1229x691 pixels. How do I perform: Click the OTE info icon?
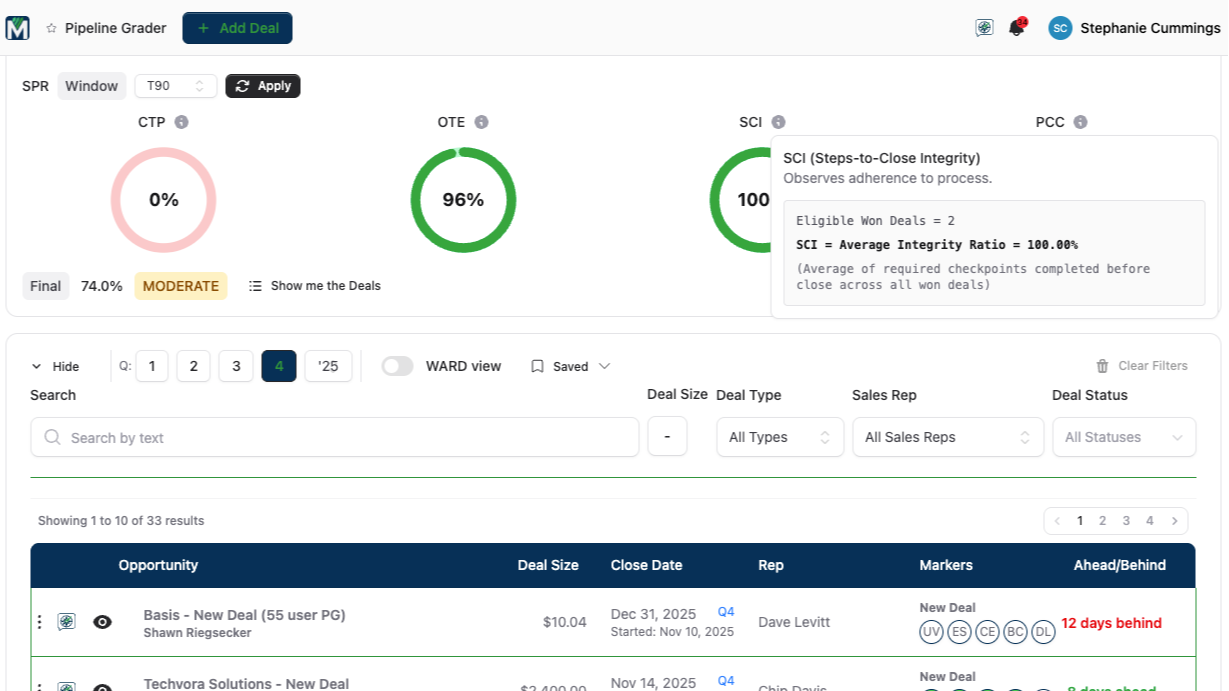click(481, 122)
